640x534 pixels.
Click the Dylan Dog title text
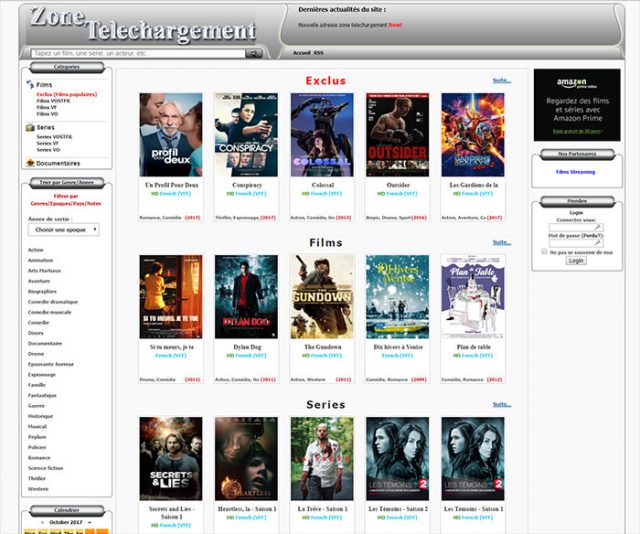(247, 347)
